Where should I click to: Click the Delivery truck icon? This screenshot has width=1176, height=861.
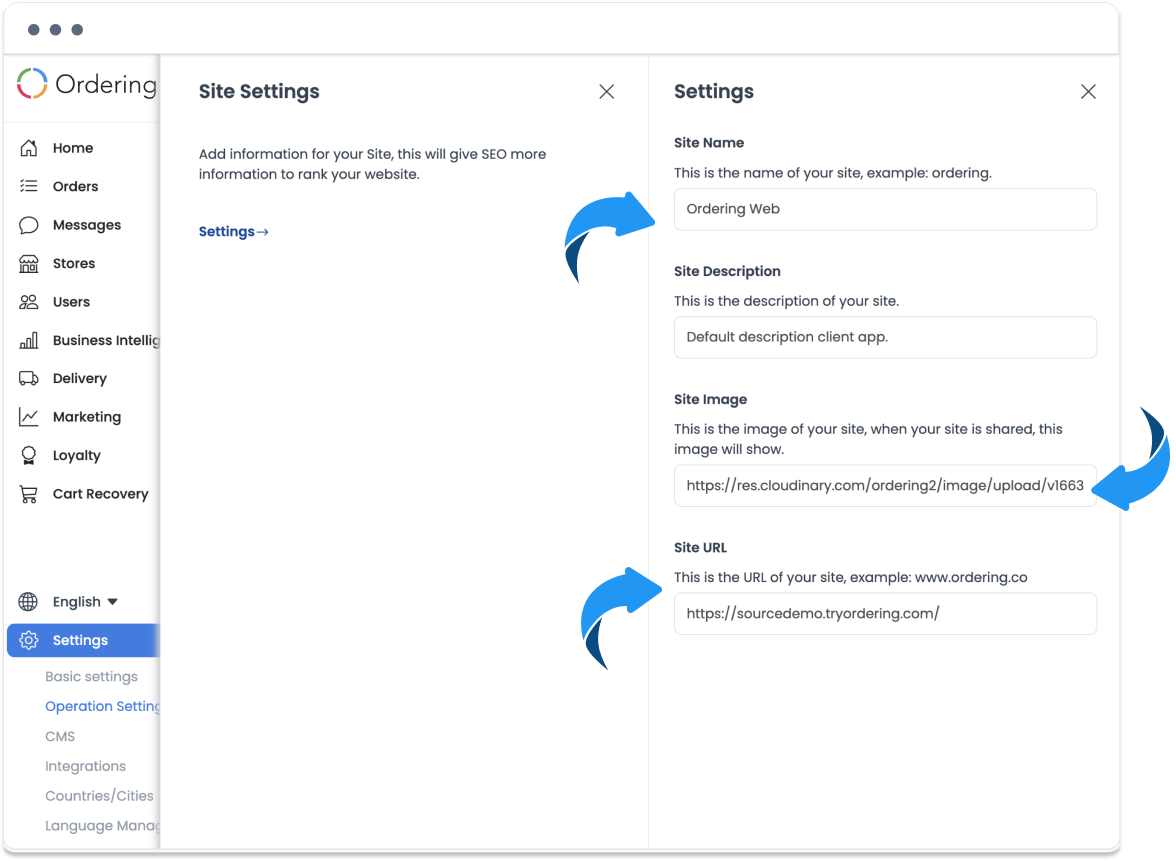point(28,379)
